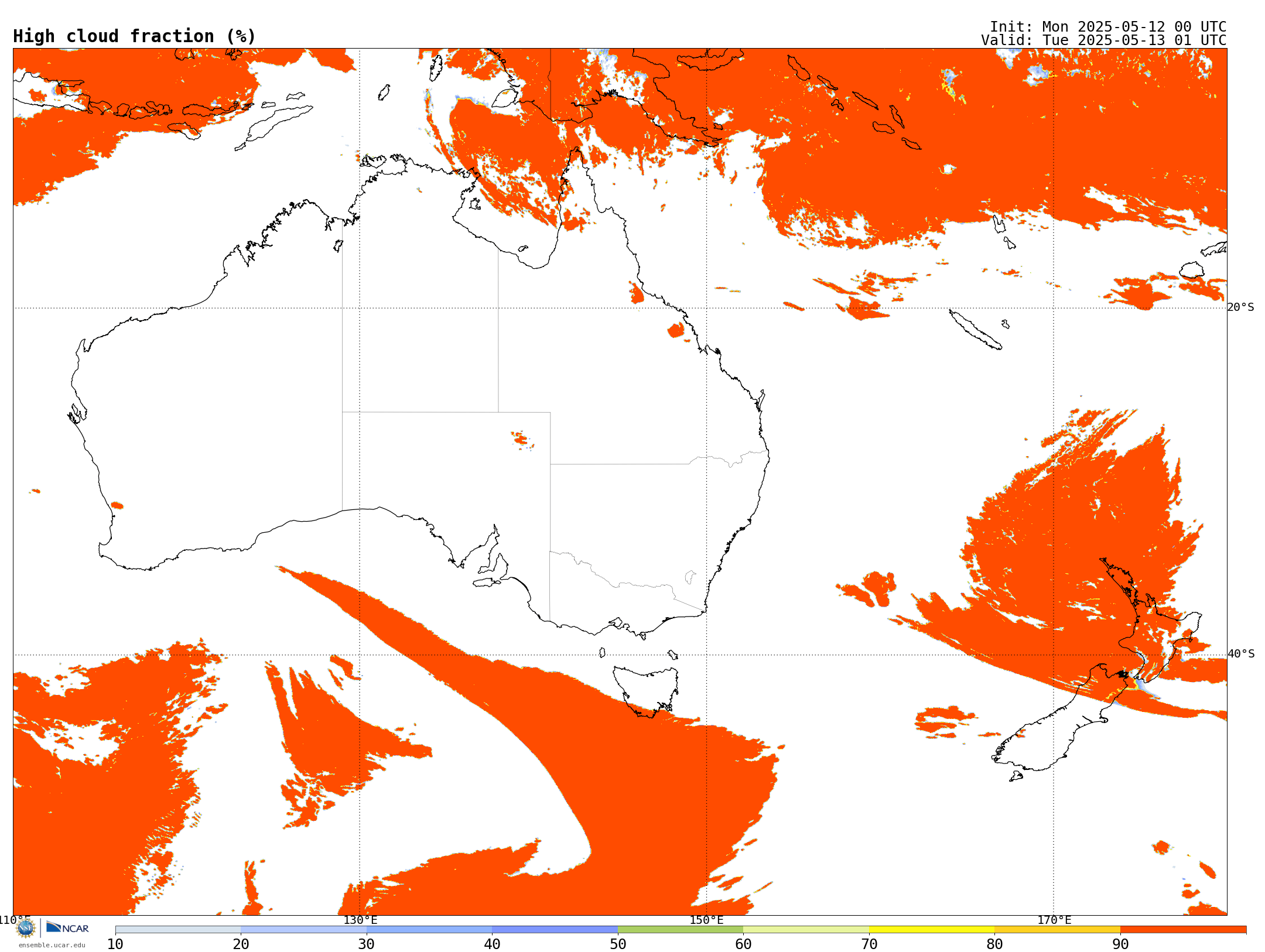Image resolution: width=1265 pixels, height=952 pixels.
Task: Pick the 10–20 pale gray colorbar segment
Action: pyautogui.click(x=178, y=929)
